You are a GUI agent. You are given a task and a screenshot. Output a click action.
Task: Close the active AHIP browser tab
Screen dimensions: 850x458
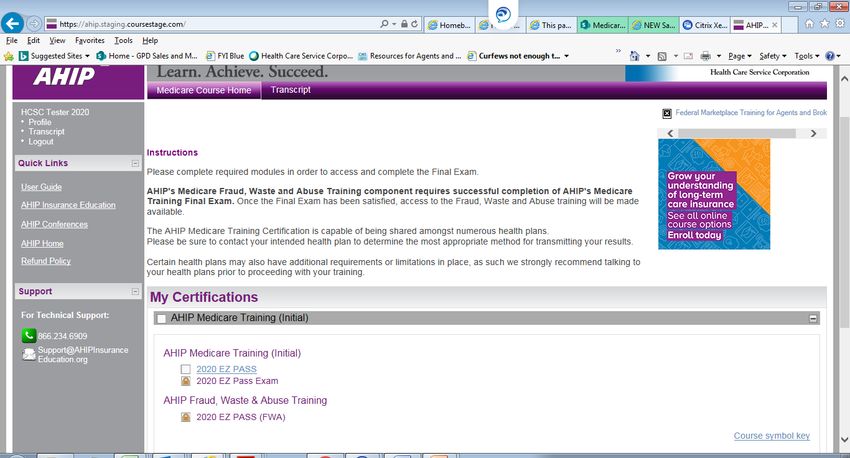point(775,25)
